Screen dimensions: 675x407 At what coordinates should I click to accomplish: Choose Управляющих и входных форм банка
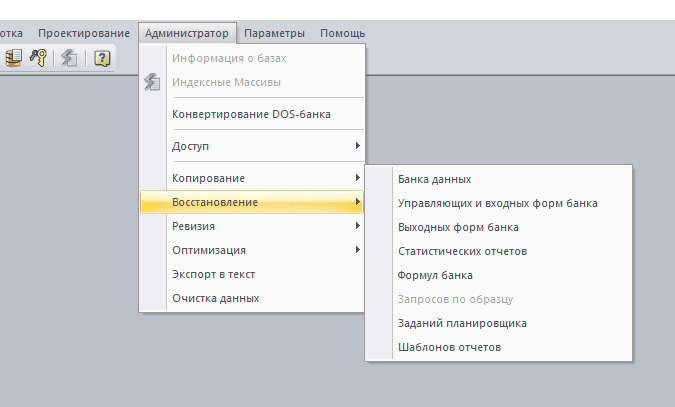click(x=497, y=203)
